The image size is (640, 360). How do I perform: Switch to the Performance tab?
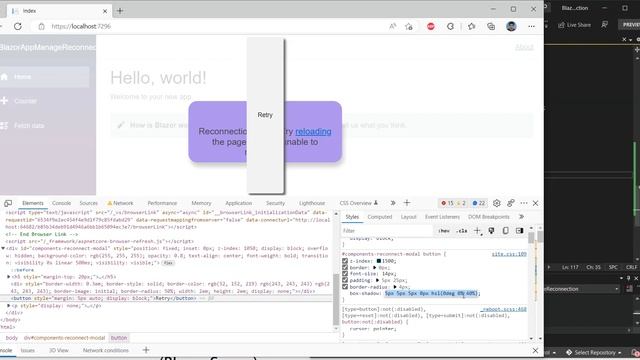click(x=162, y=203)
